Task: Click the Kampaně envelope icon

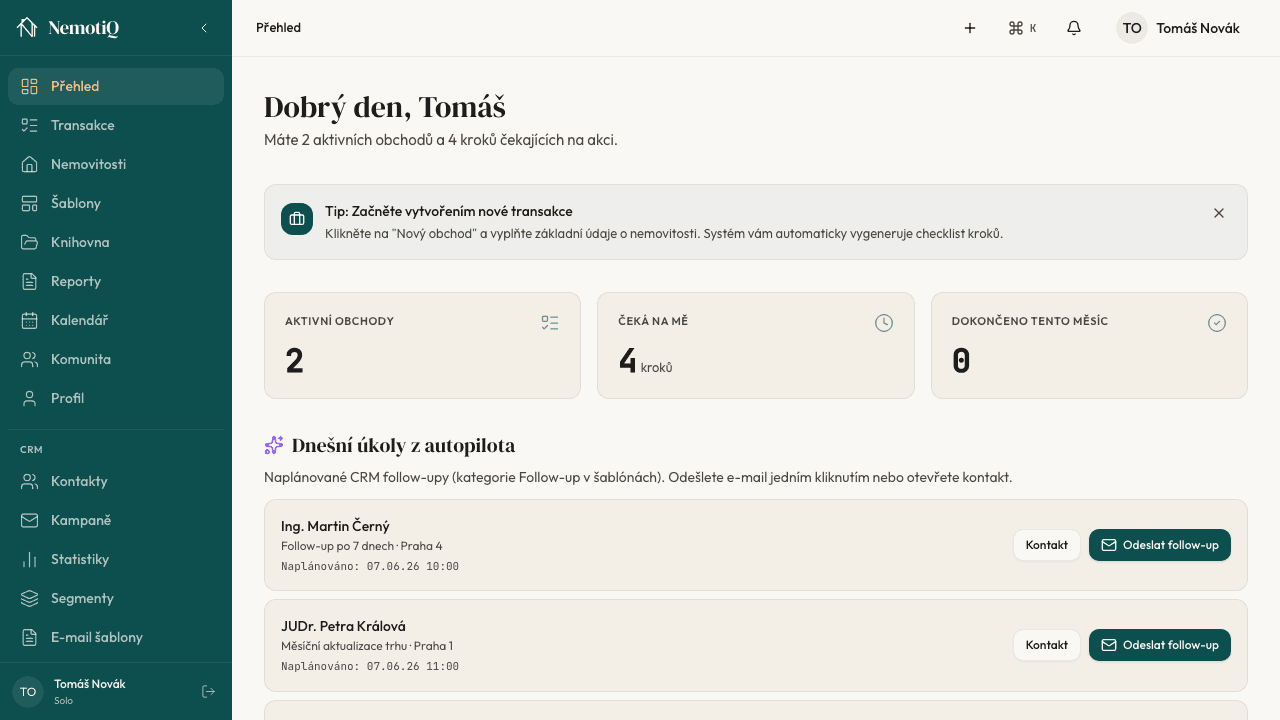Action: (30, 520)
